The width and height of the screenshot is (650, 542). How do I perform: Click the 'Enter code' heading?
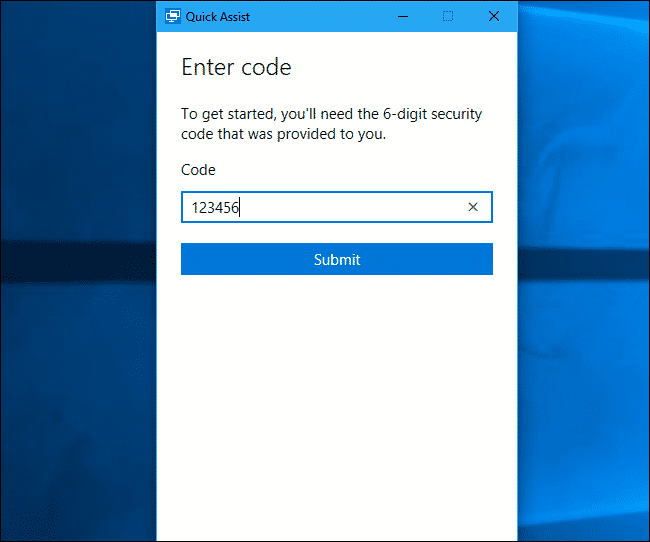236,68
